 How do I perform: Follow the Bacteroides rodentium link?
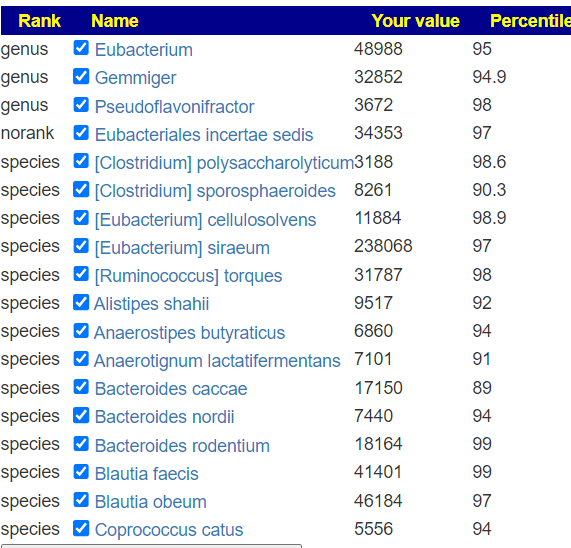(x=182, y=446)
